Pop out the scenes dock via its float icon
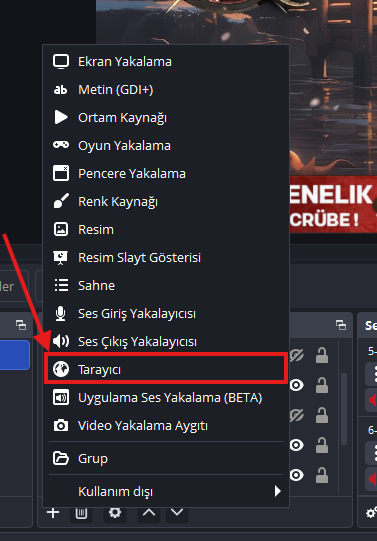Image resolution: width=377 pixels, height=541 pixels. coord(21,325)
